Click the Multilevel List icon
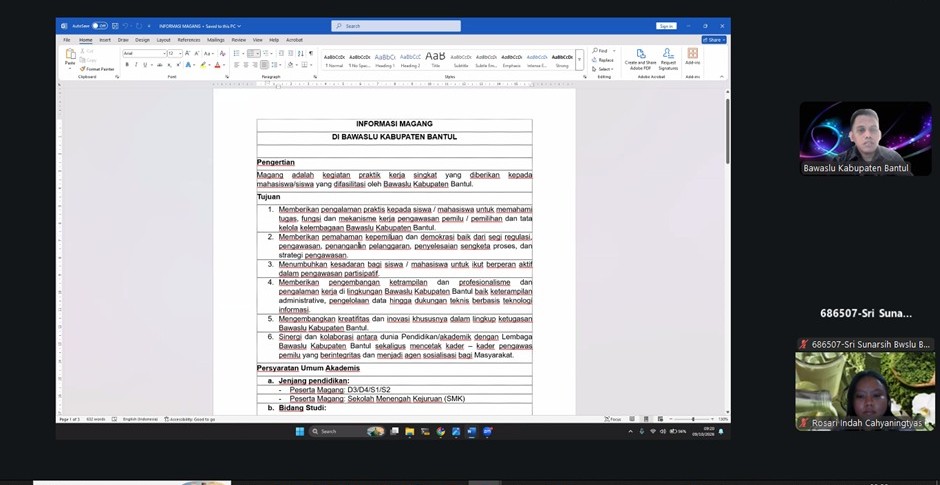 click(266, 53)
